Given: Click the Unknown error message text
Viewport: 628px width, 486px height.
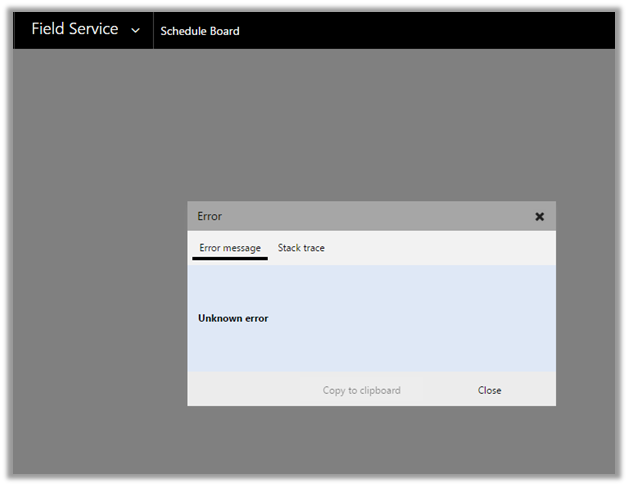Looking at the screenshot, I should pos(233,318).
